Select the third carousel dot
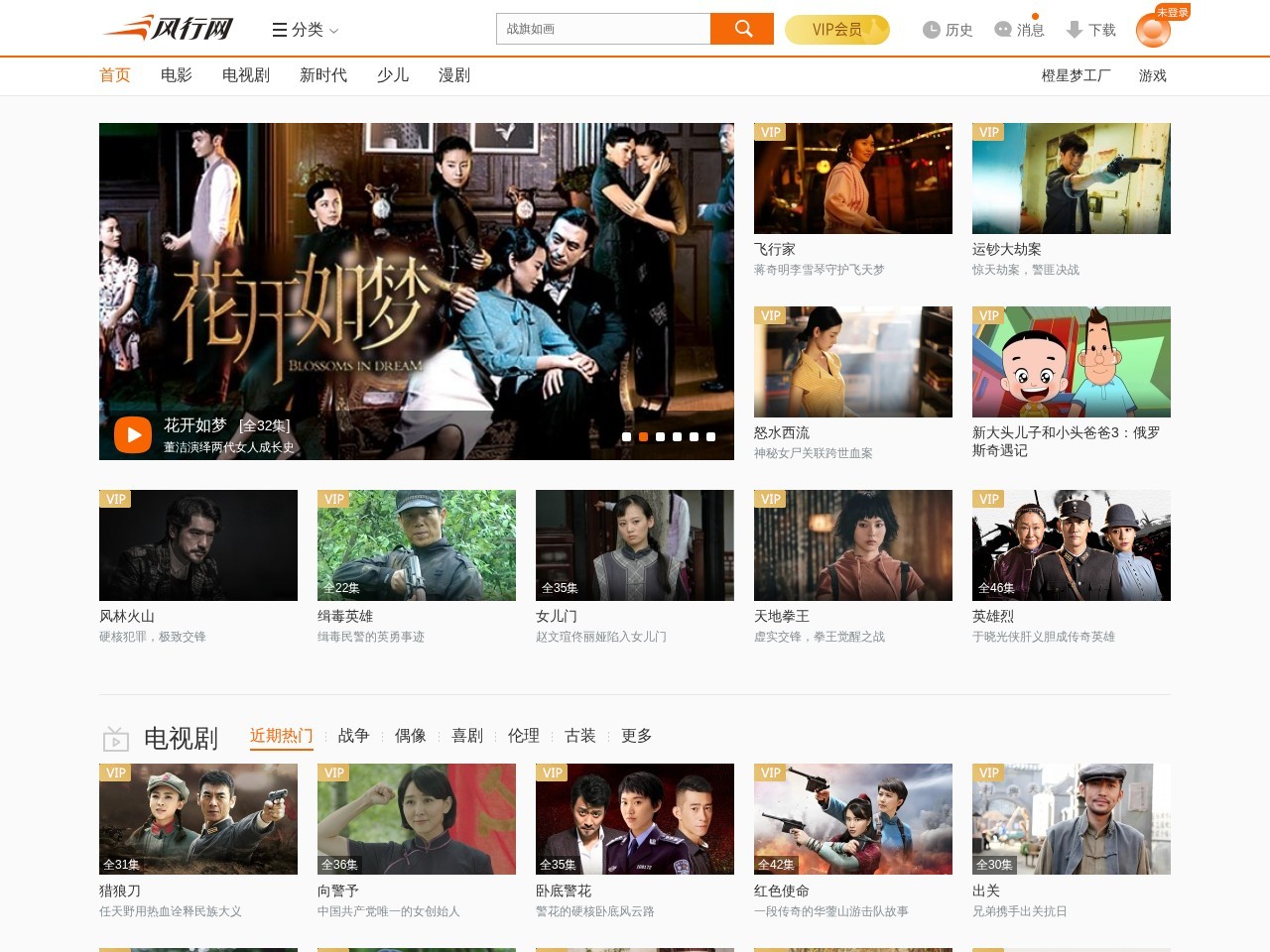 click(x=660, y=436)
